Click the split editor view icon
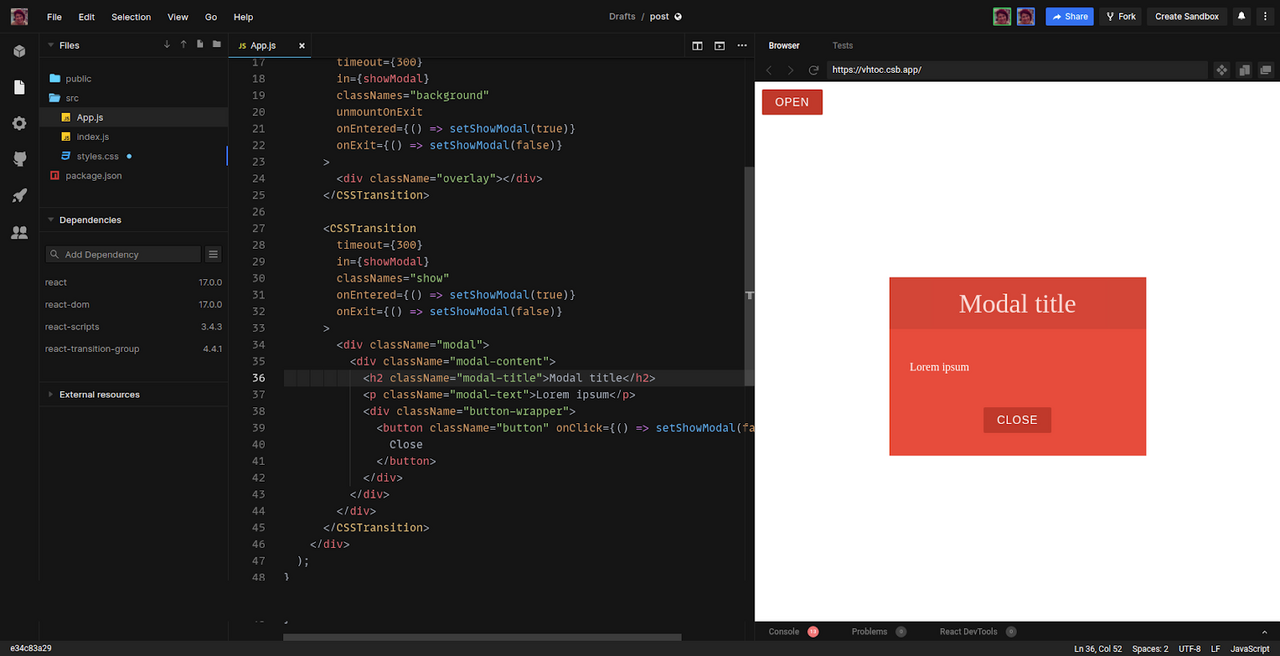 click(x=697, y=46)
